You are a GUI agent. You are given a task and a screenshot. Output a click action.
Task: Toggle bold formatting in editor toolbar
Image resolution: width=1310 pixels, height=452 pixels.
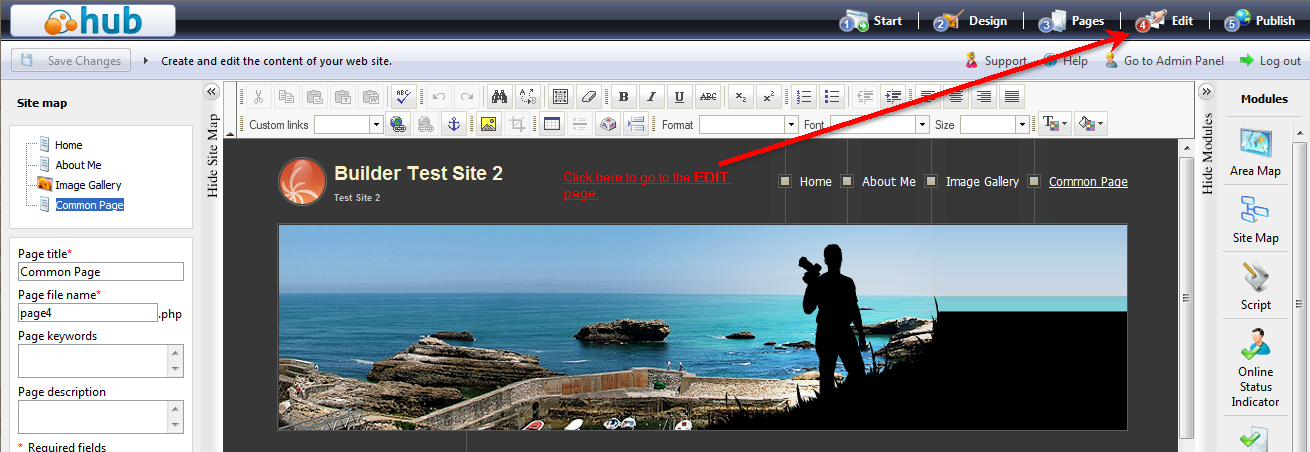(x=624, y=97)
